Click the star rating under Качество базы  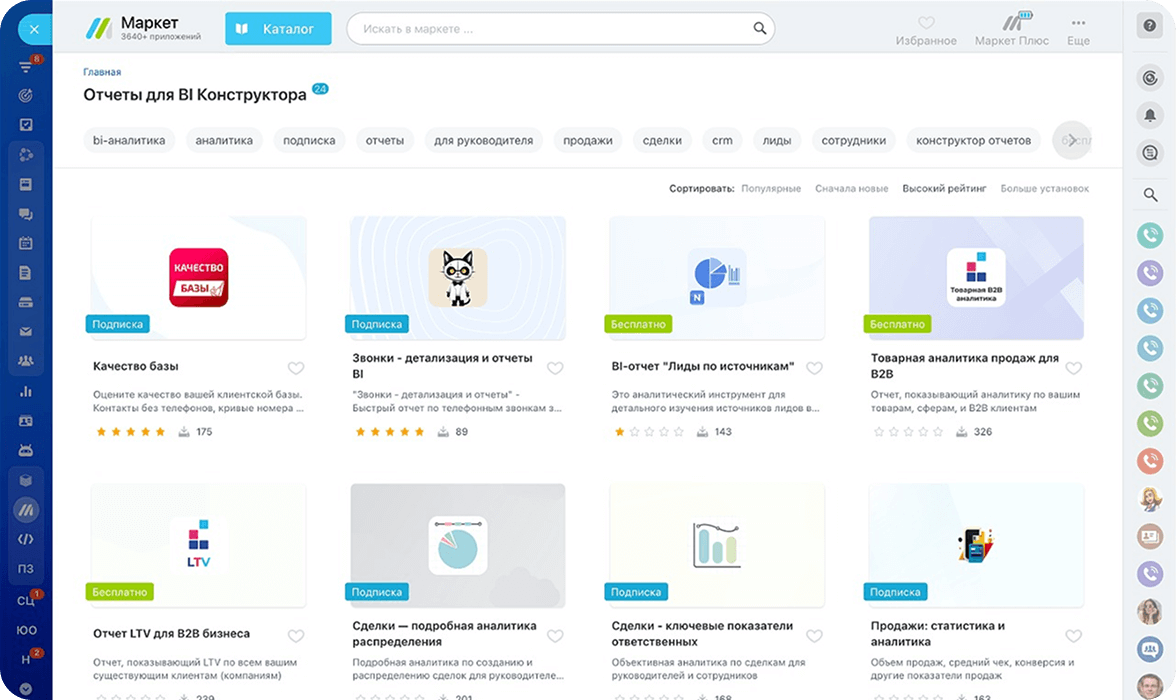point(131,432)
